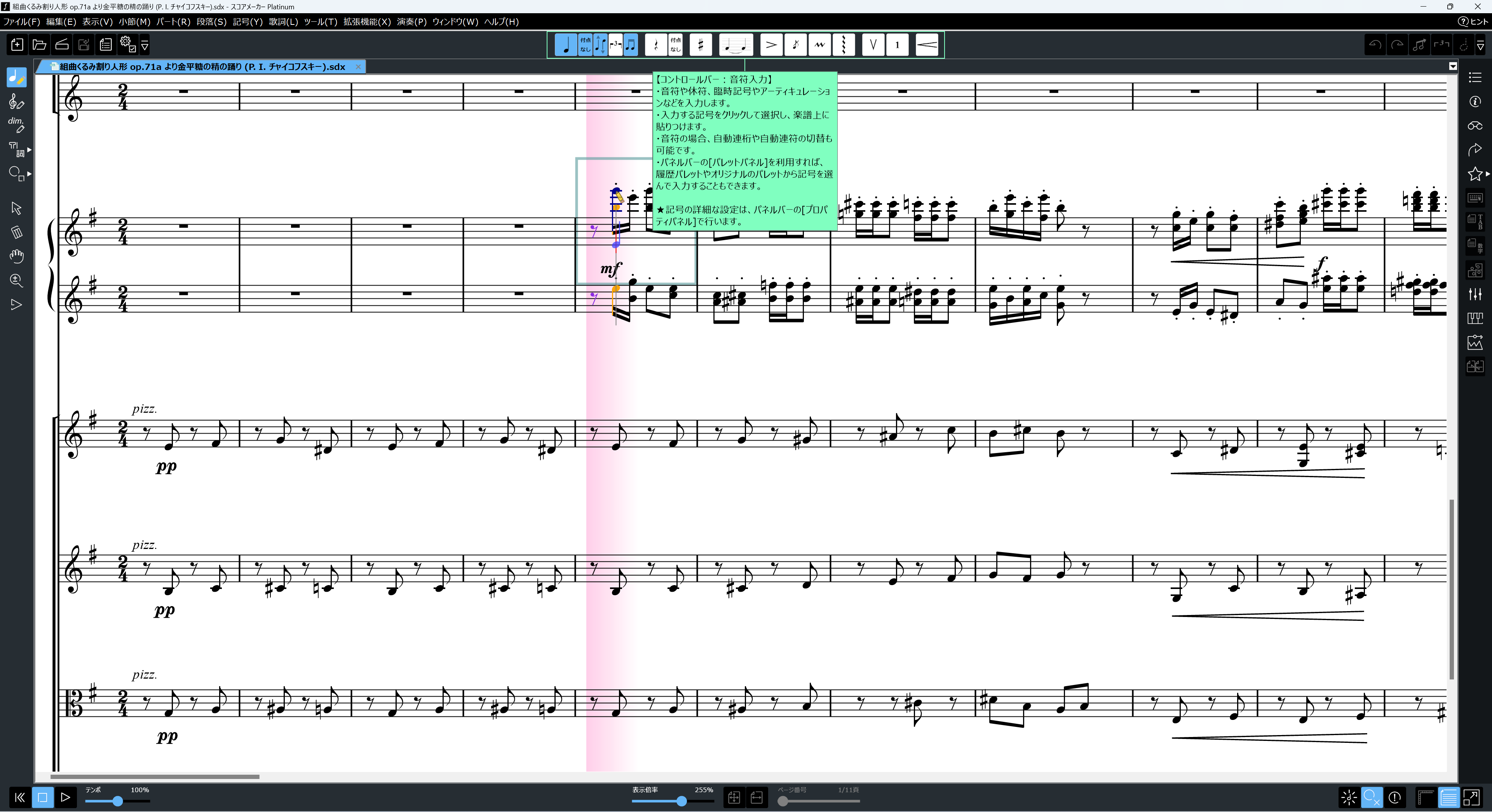The width and height of the screenshot is (1492, 812).
Task: Open the ヘルプ(H) menu
Action: [x=501, y=21]
